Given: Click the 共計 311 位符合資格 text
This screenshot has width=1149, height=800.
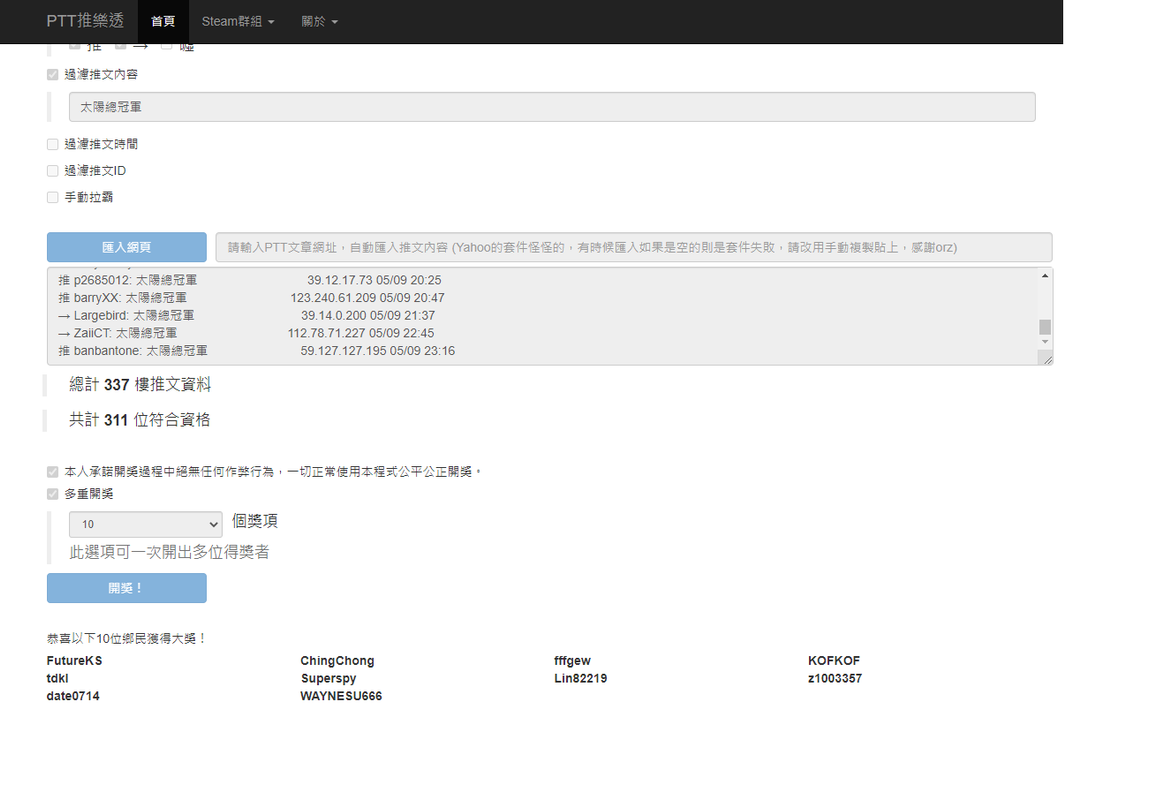Looking at the screenshot, I should click(x=139, y=420).
